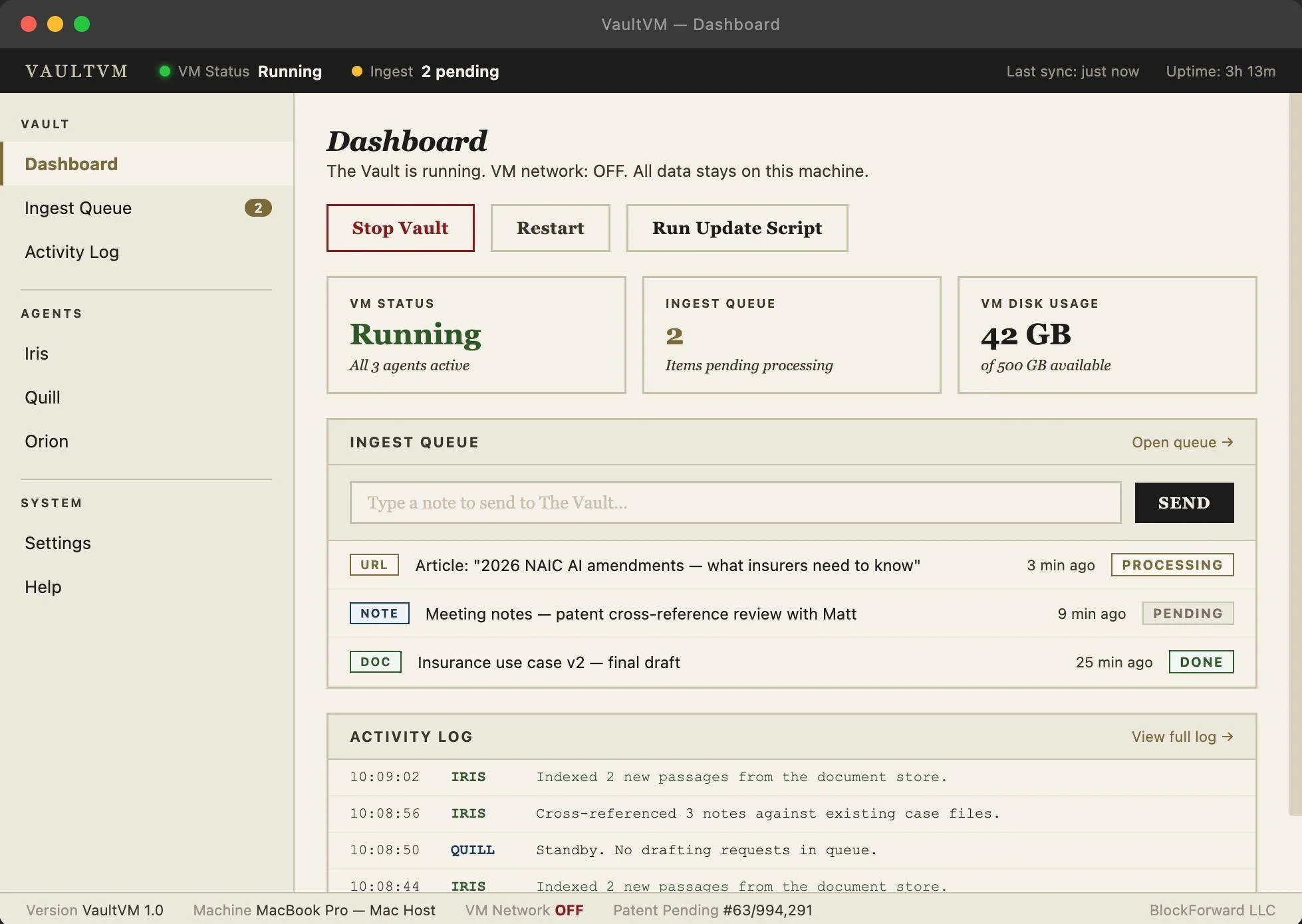Screen dimensions: 1302x924
Task: Open Settings in the sidebar
Action: [x=147, y=543]
